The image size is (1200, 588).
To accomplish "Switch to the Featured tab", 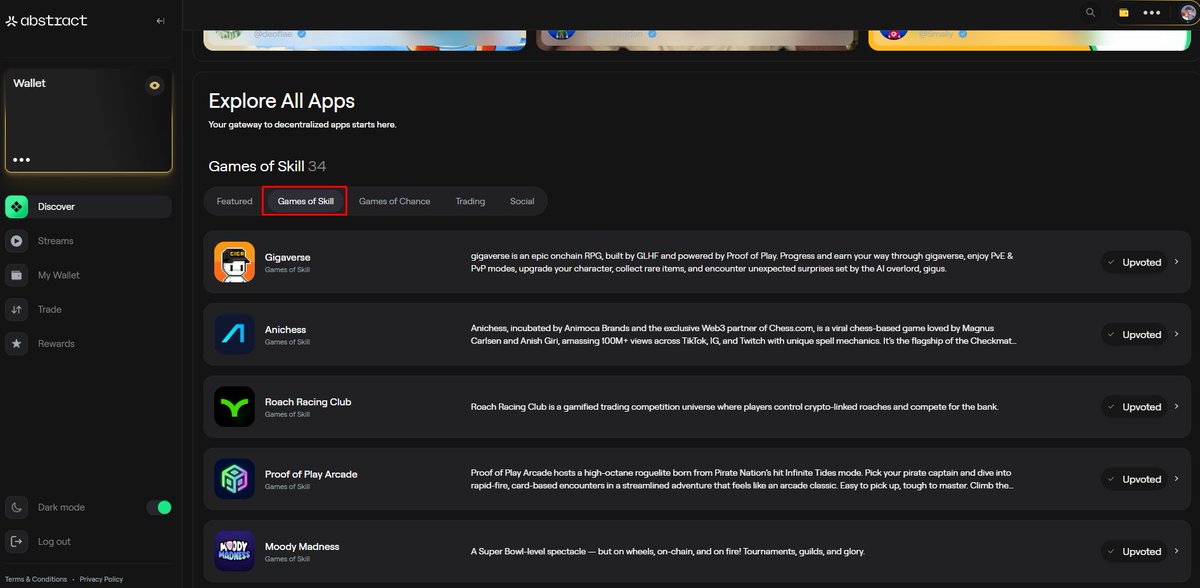I will point(234,201).
